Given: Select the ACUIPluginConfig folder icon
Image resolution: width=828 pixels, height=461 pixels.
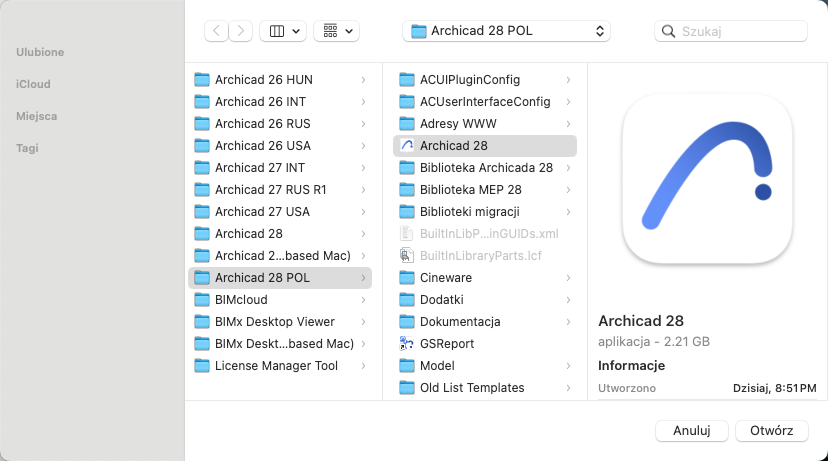Looking at the screenshot, I should click(x=407, y=80).
